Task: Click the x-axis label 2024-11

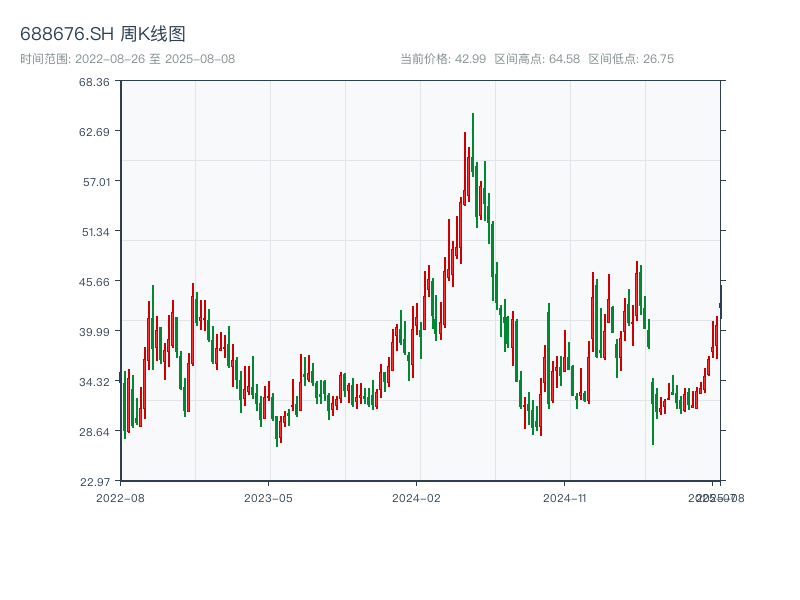Action: point(564,498)
